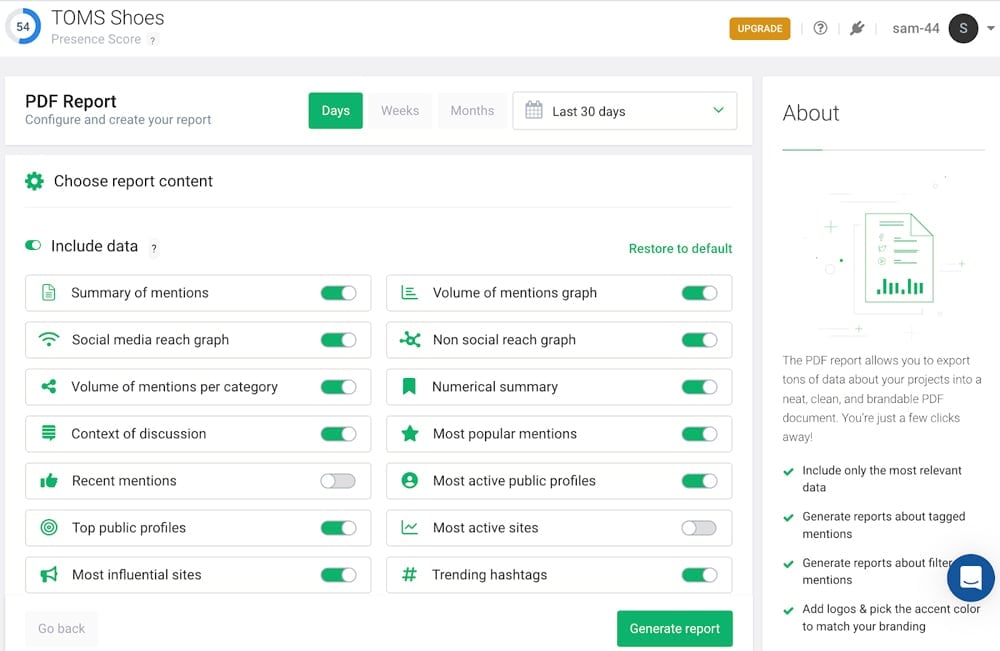Click the About panel heading
1000x651 pixels.
(x=811, y=113)
